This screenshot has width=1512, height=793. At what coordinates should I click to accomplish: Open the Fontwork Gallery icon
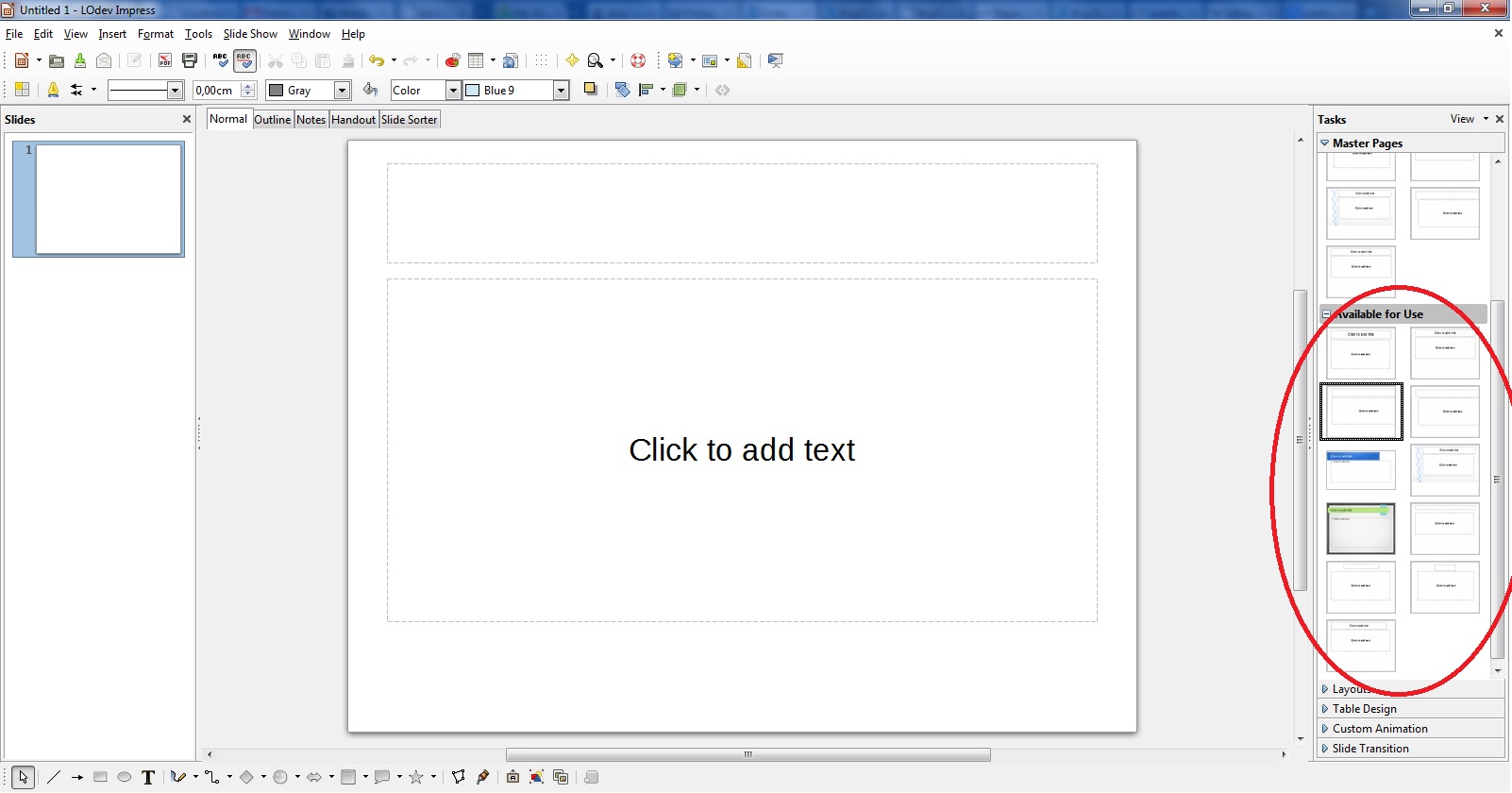[511, 777]
